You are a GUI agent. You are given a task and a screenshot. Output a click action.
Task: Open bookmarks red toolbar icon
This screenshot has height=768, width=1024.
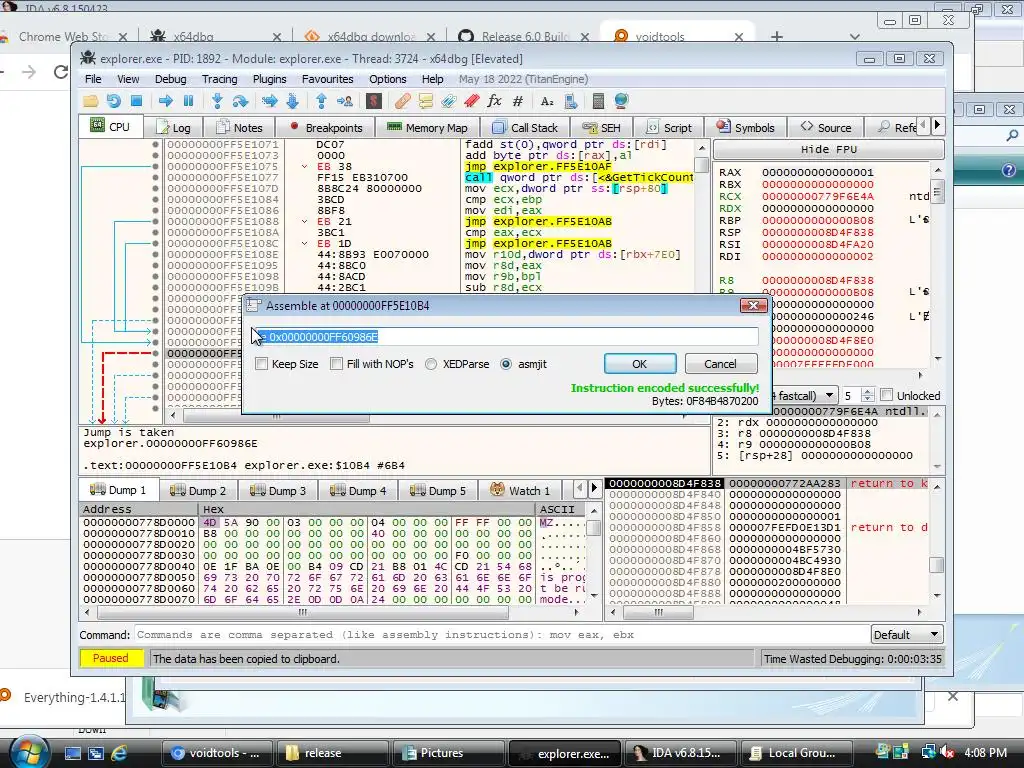click(x=472, y=101)
